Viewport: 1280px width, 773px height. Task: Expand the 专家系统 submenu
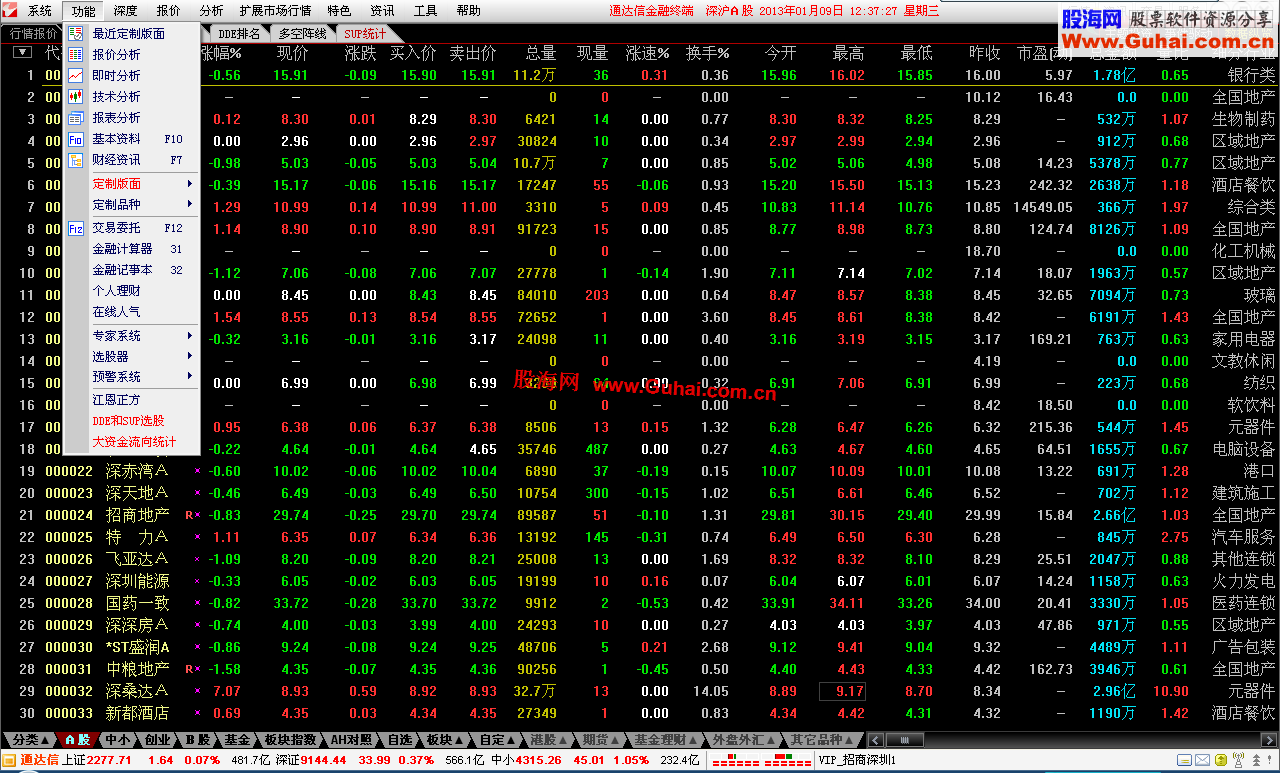132,336
